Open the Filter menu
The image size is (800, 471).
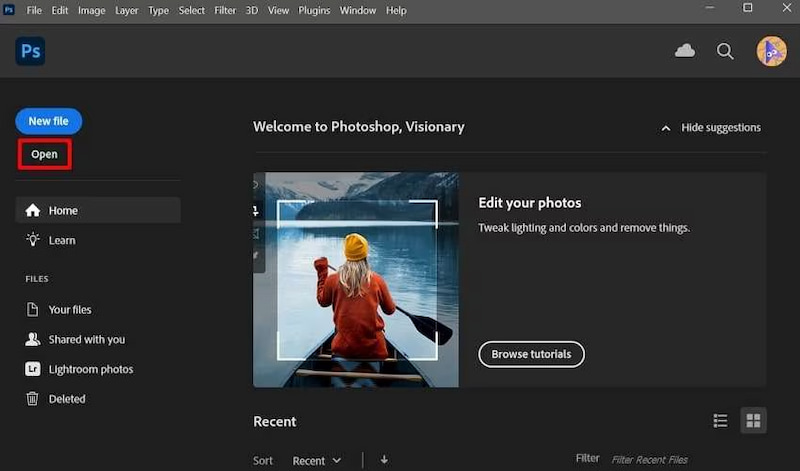[225, 10]
